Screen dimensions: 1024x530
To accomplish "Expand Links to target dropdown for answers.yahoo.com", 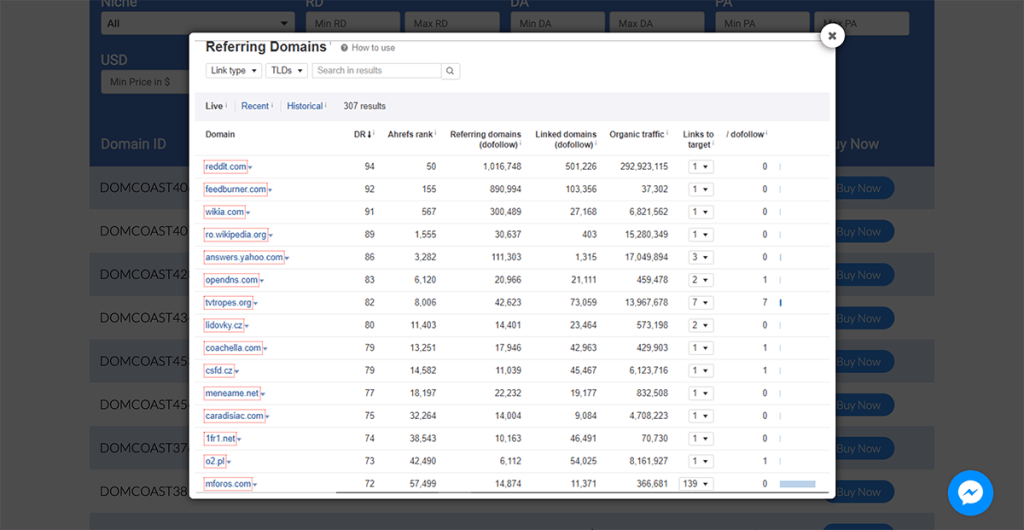I will (x=701, y=257).
